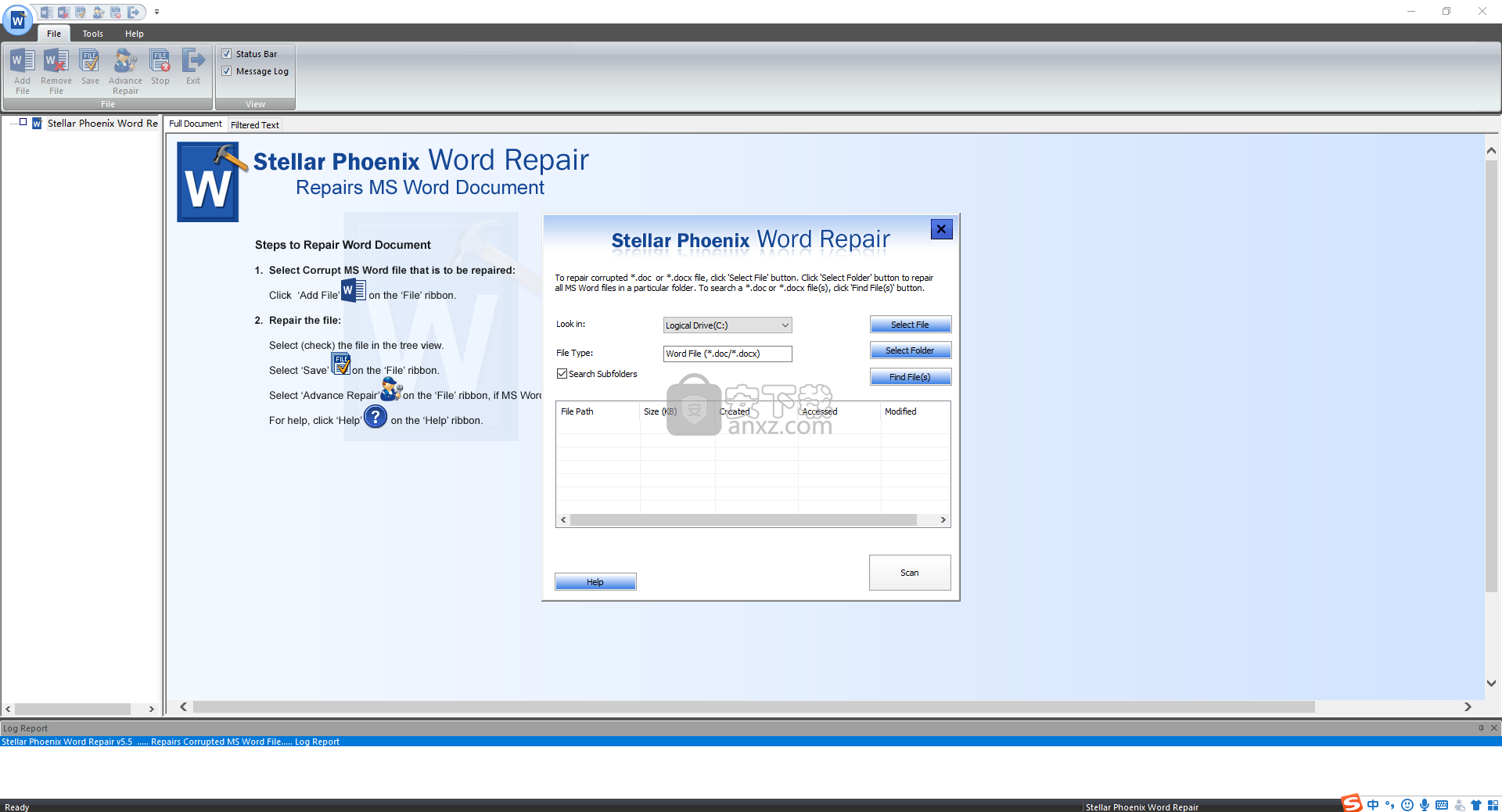Toggle the Status Bar checkbox
1502x812 pixels.
coord(227,54)
